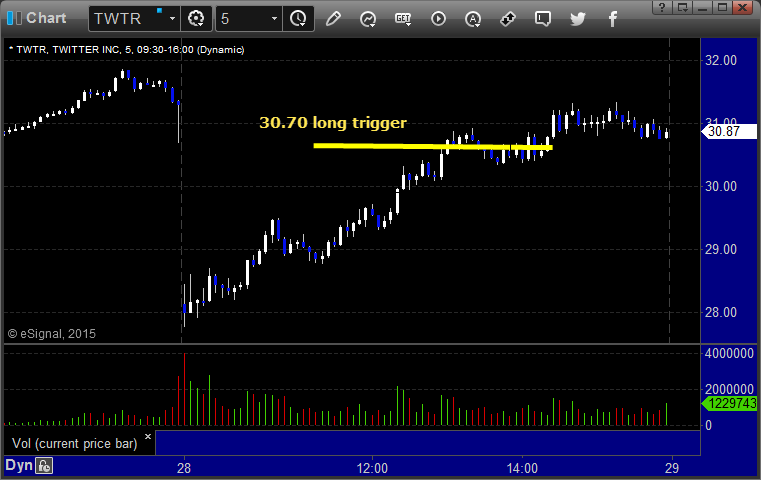
Task: Click the 32.00 price axis label
Action: point(721,60)
